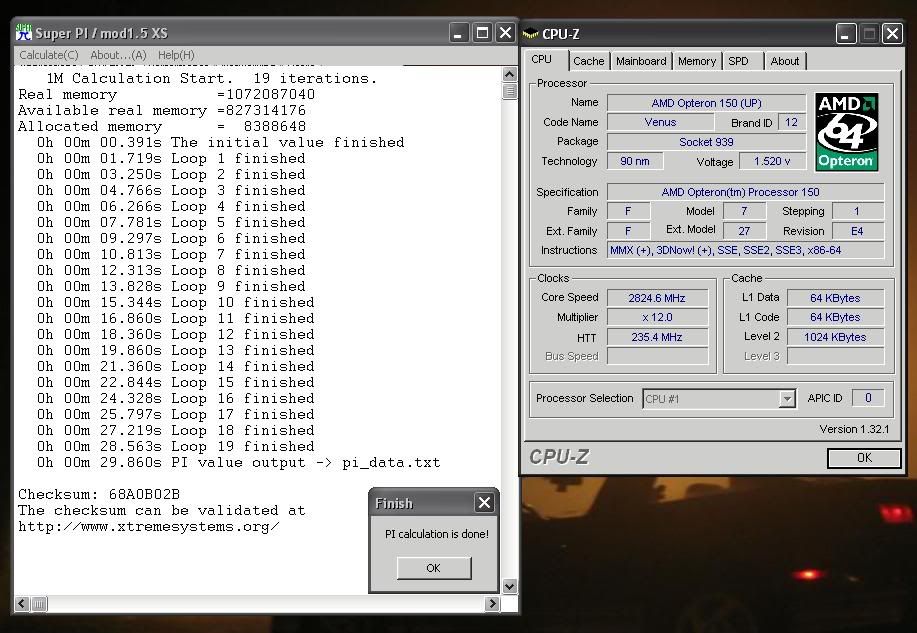
Task: Click the AMD 64 Opteron logo
Action: [x=847, y=132]
